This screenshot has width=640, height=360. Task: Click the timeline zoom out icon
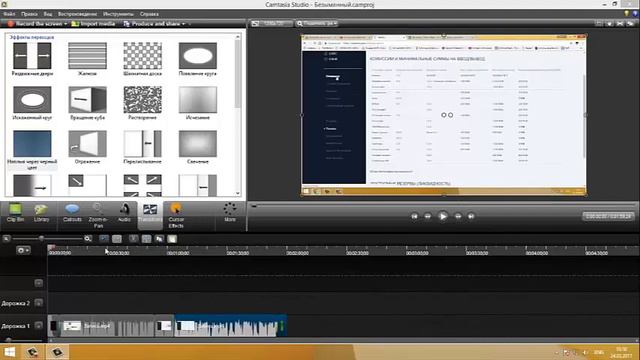pyautogui.click(x=6, y=238)
